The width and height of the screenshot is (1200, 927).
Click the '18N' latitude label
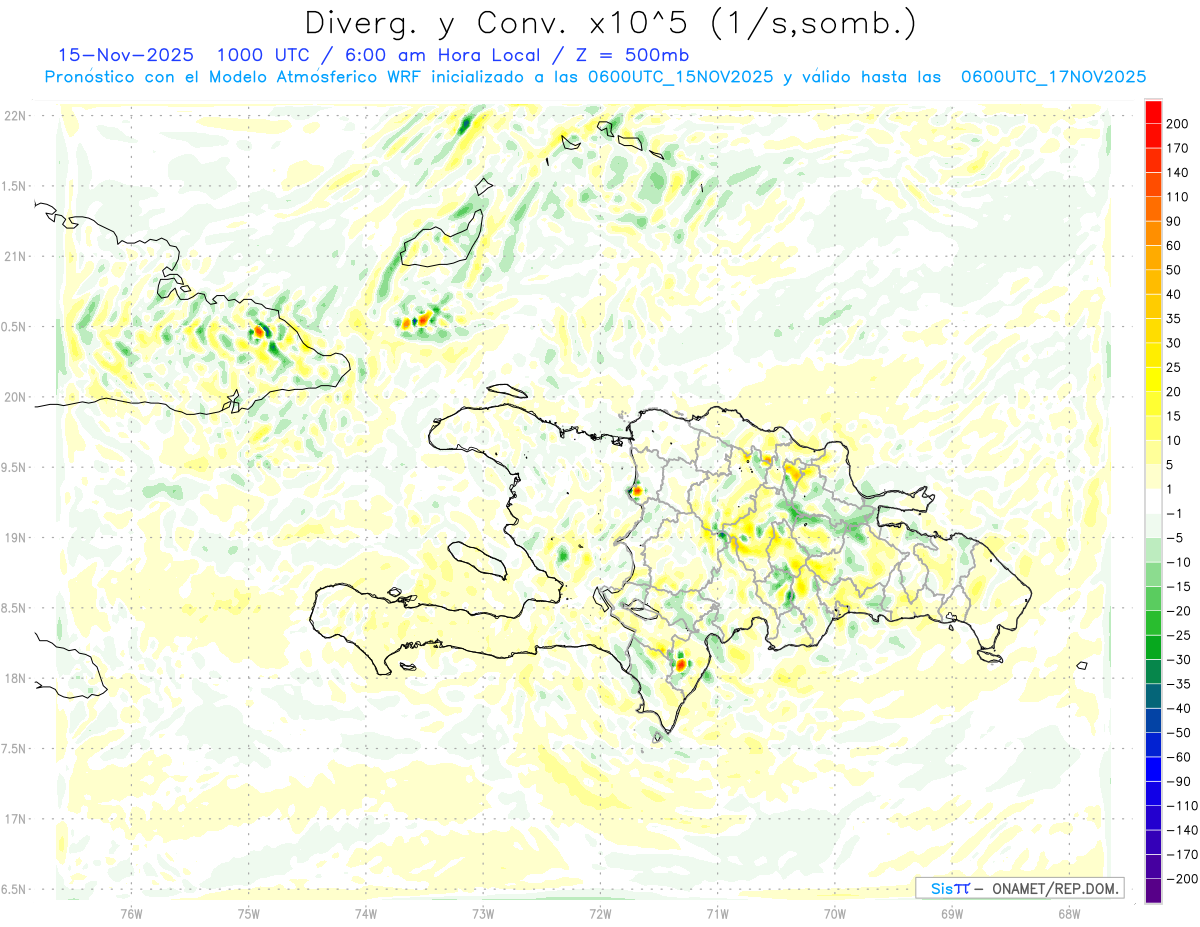tap(14, 678)
